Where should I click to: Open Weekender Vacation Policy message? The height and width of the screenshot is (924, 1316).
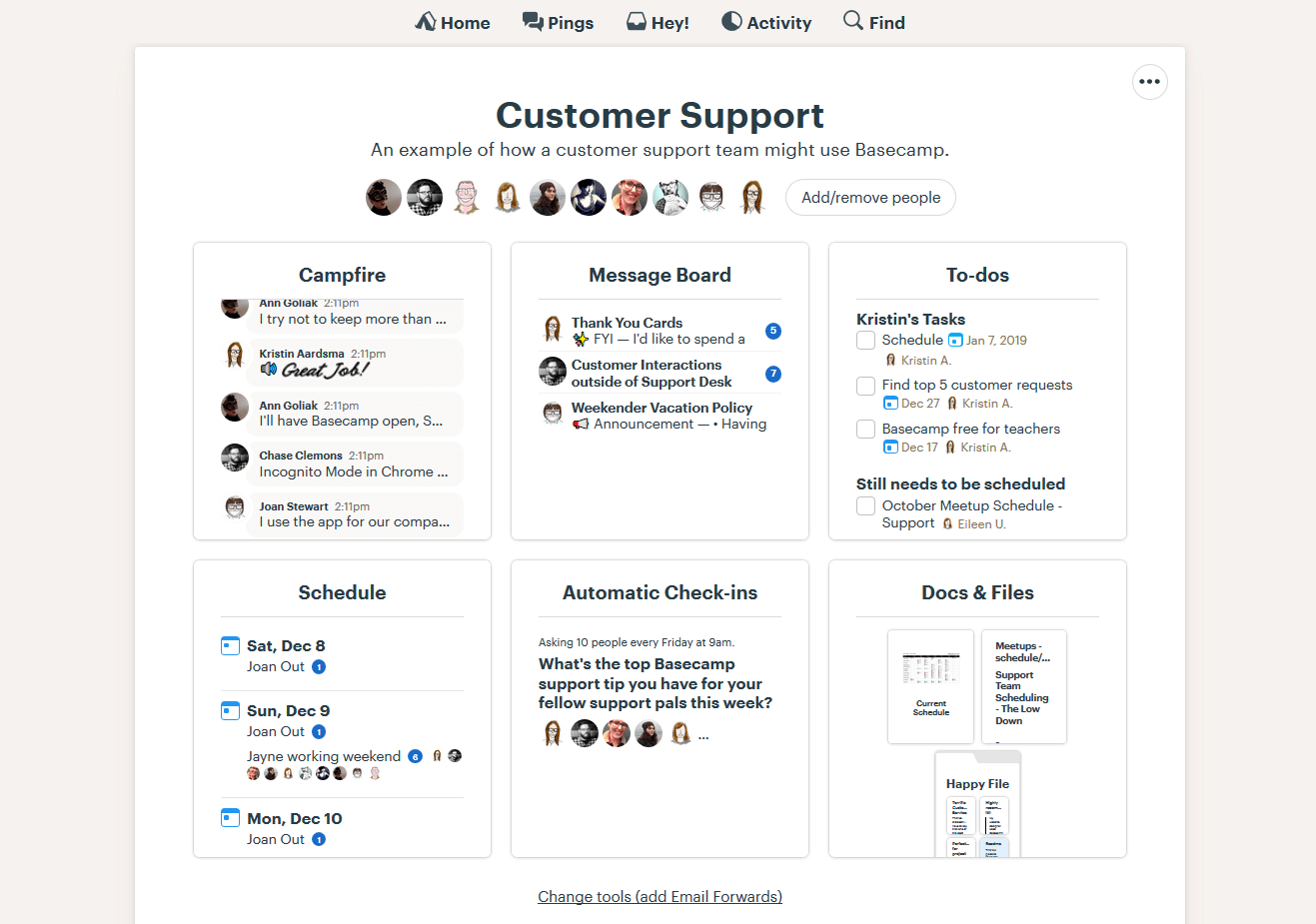(661, 408)
